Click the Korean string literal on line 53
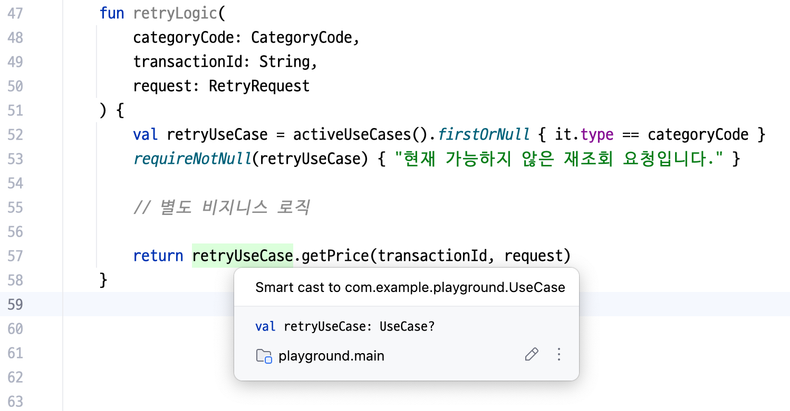 coord(558,159)
